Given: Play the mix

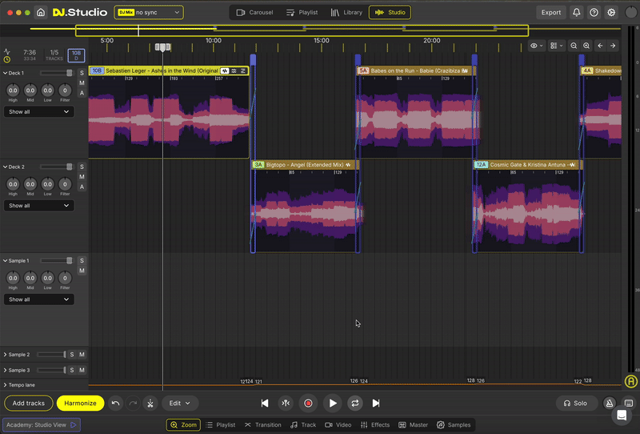Looking at the screenshot, I should click(333, 403).
